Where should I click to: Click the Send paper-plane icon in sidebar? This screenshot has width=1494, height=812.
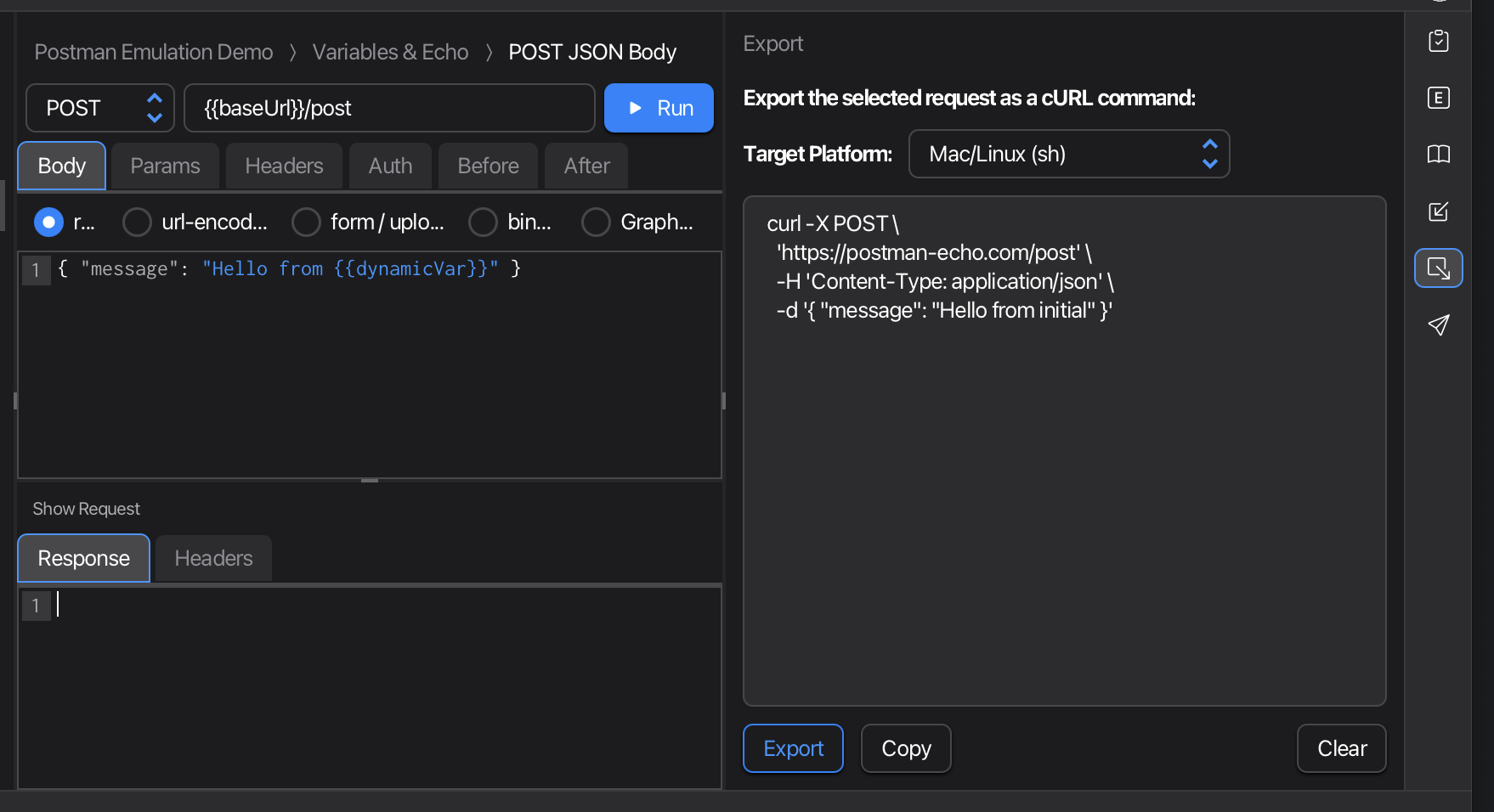[x=1439, y=325]
